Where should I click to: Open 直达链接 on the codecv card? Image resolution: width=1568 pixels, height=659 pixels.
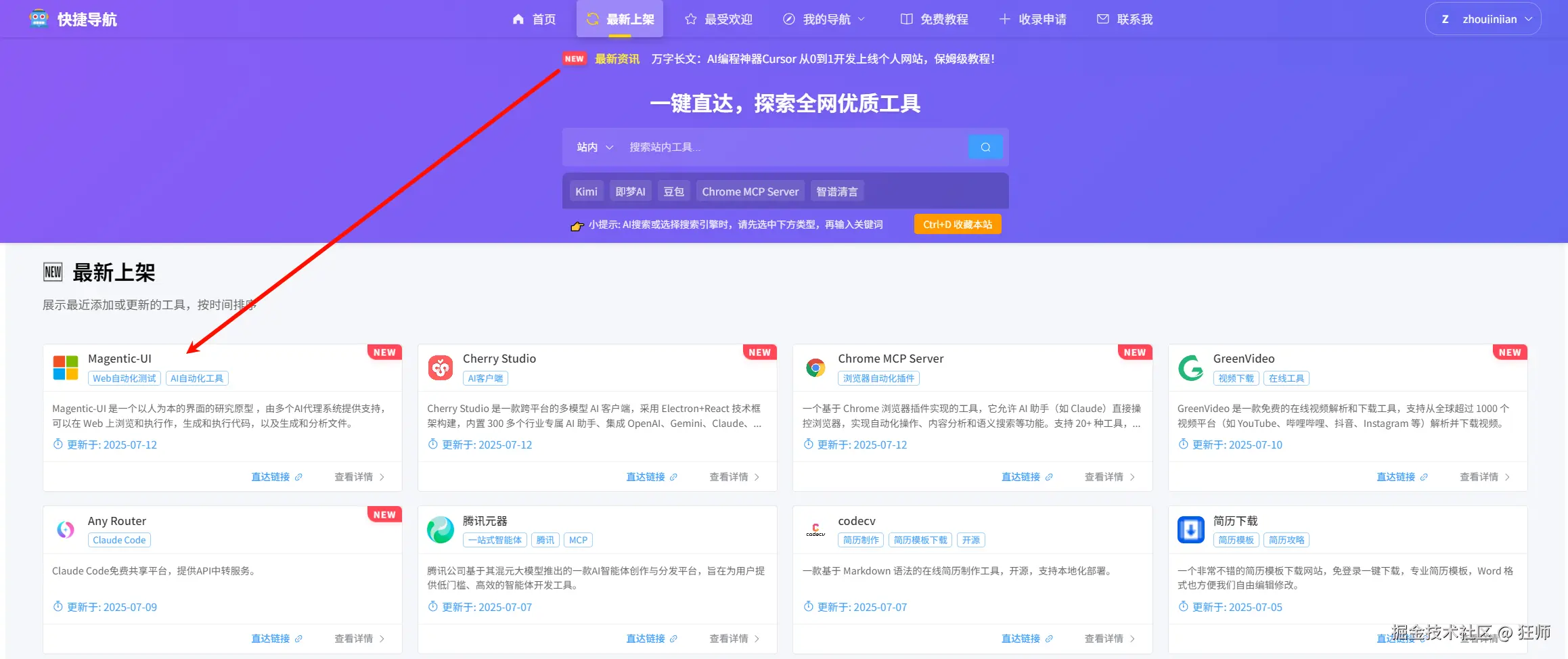[1027, 639]
